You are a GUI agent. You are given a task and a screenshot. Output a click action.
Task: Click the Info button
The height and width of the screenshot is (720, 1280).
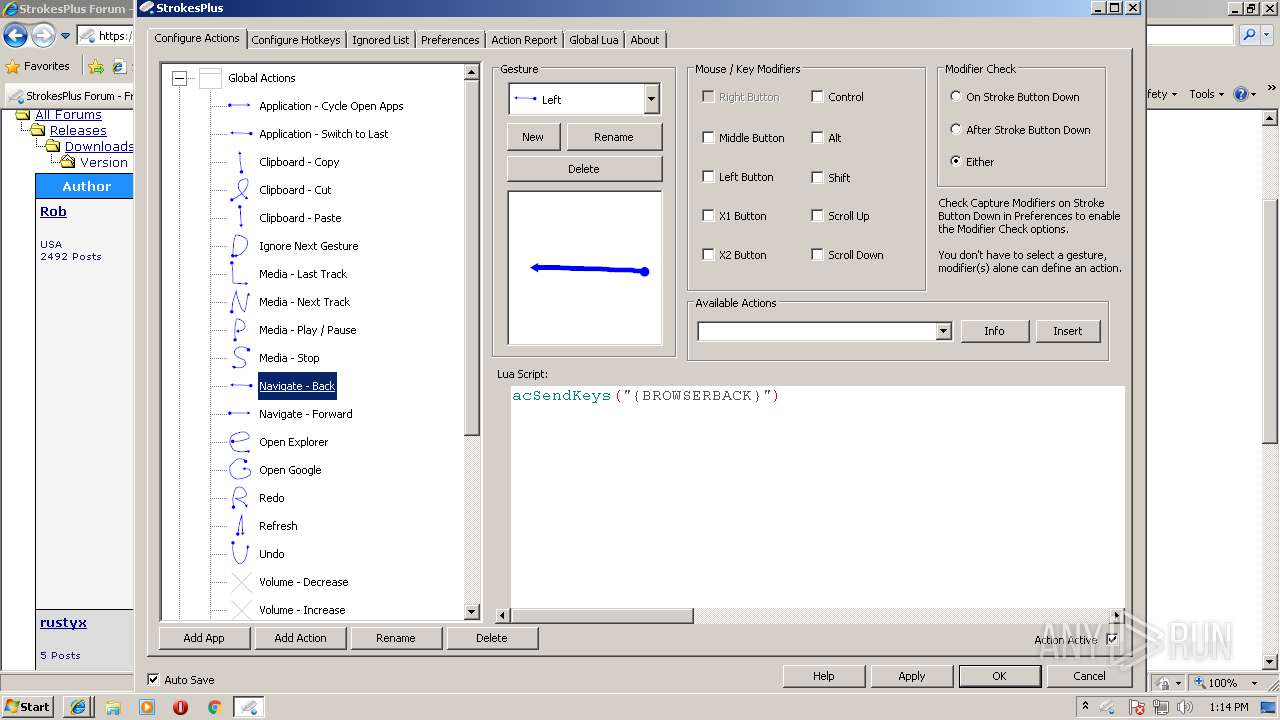pos(994,331)
